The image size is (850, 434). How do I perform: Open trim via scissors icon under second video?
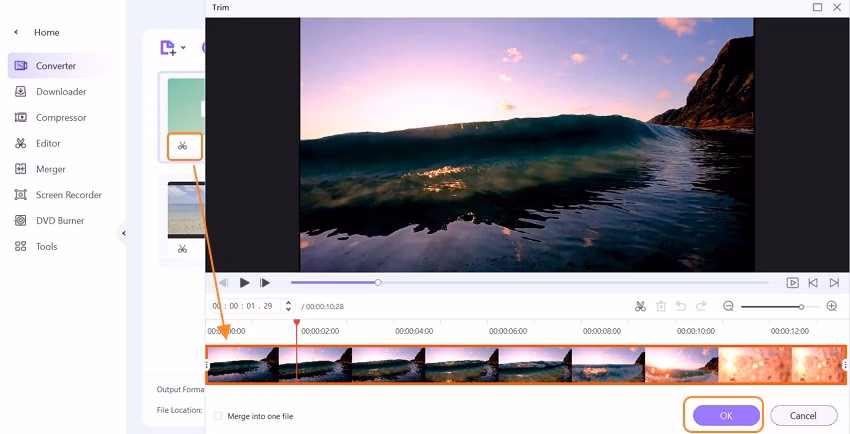[x=182, y=249]
